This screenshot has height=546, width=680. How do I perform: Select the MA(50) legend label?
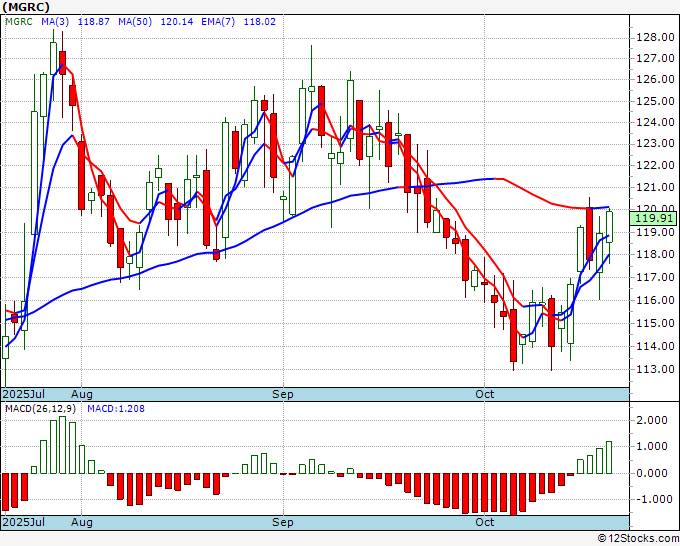(x=135, y=22)
